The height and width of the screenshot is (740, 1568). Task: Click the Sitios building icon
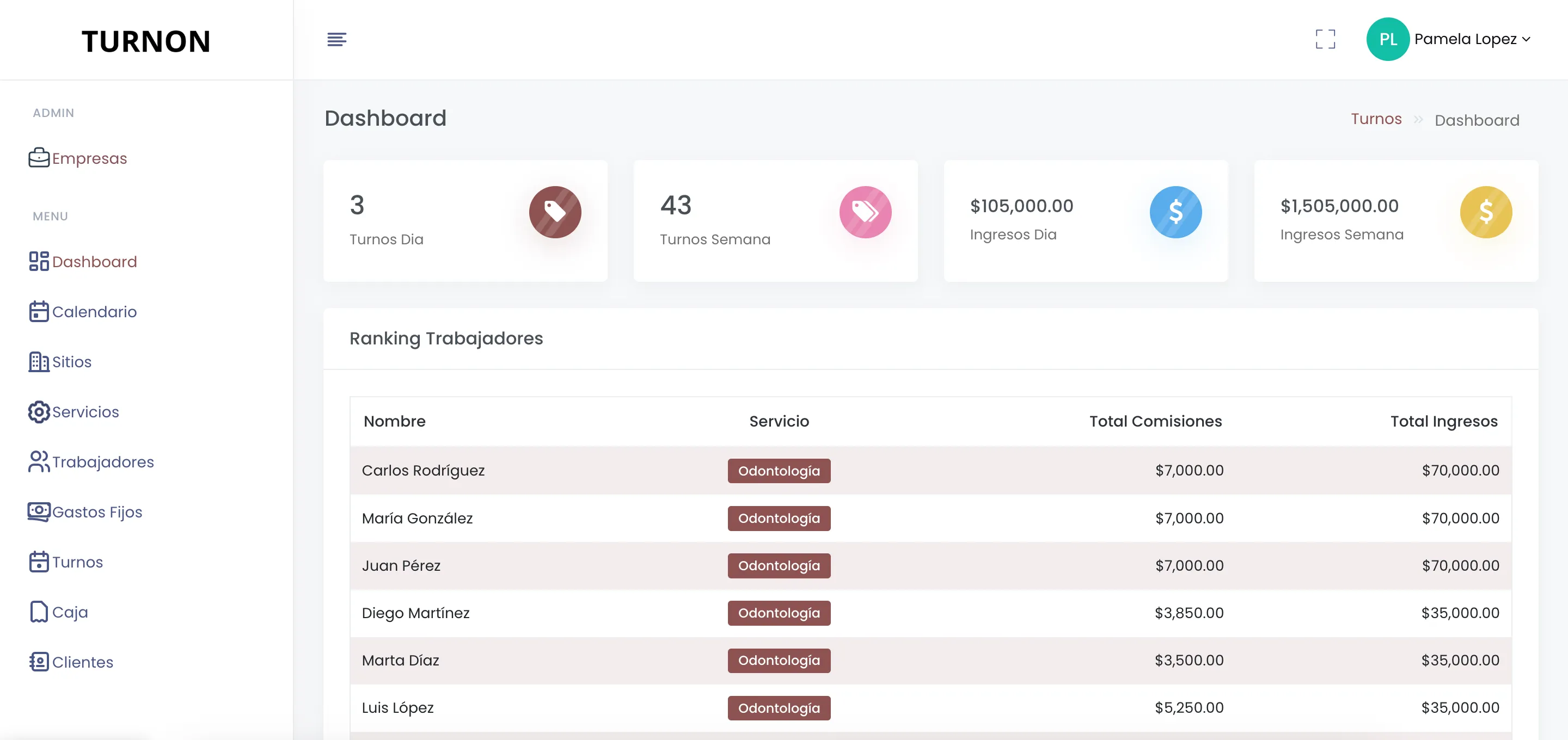[38, 361]
